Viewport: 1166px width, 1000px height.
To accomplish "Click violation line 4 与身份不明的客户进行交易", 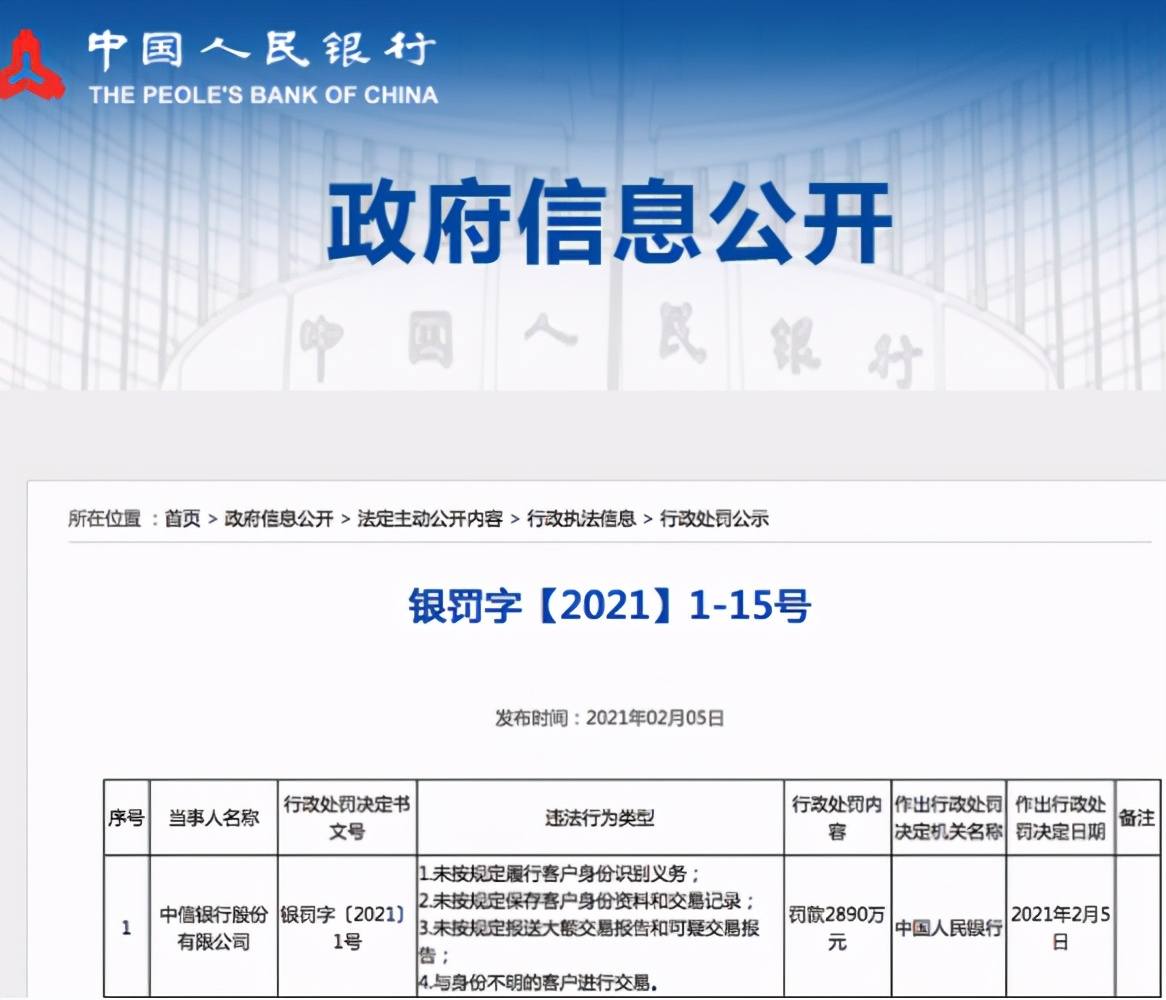I will [x=538, y=983].
